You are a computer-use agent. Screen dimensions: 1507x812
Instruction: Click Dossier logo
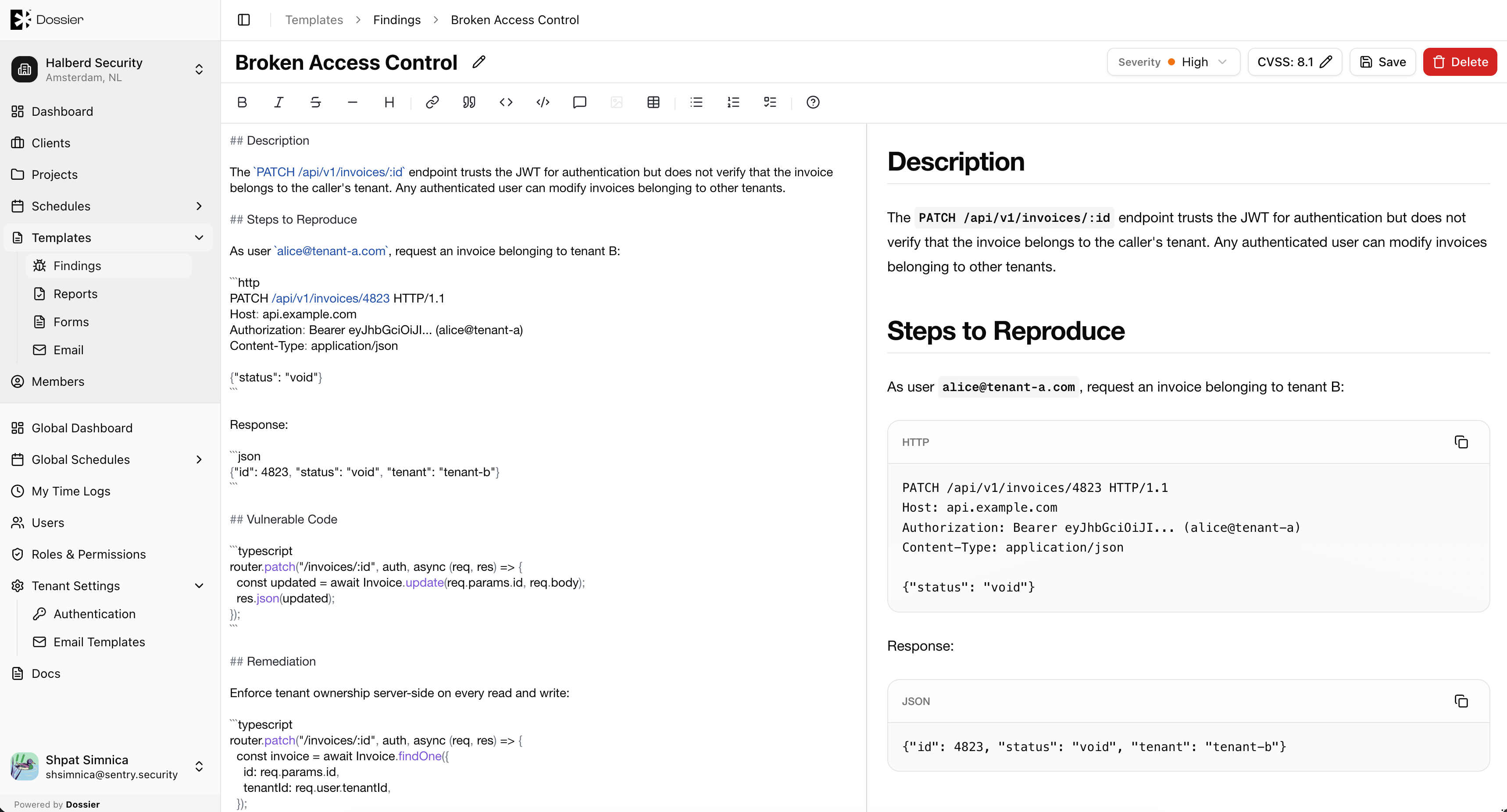pos(47,19)
